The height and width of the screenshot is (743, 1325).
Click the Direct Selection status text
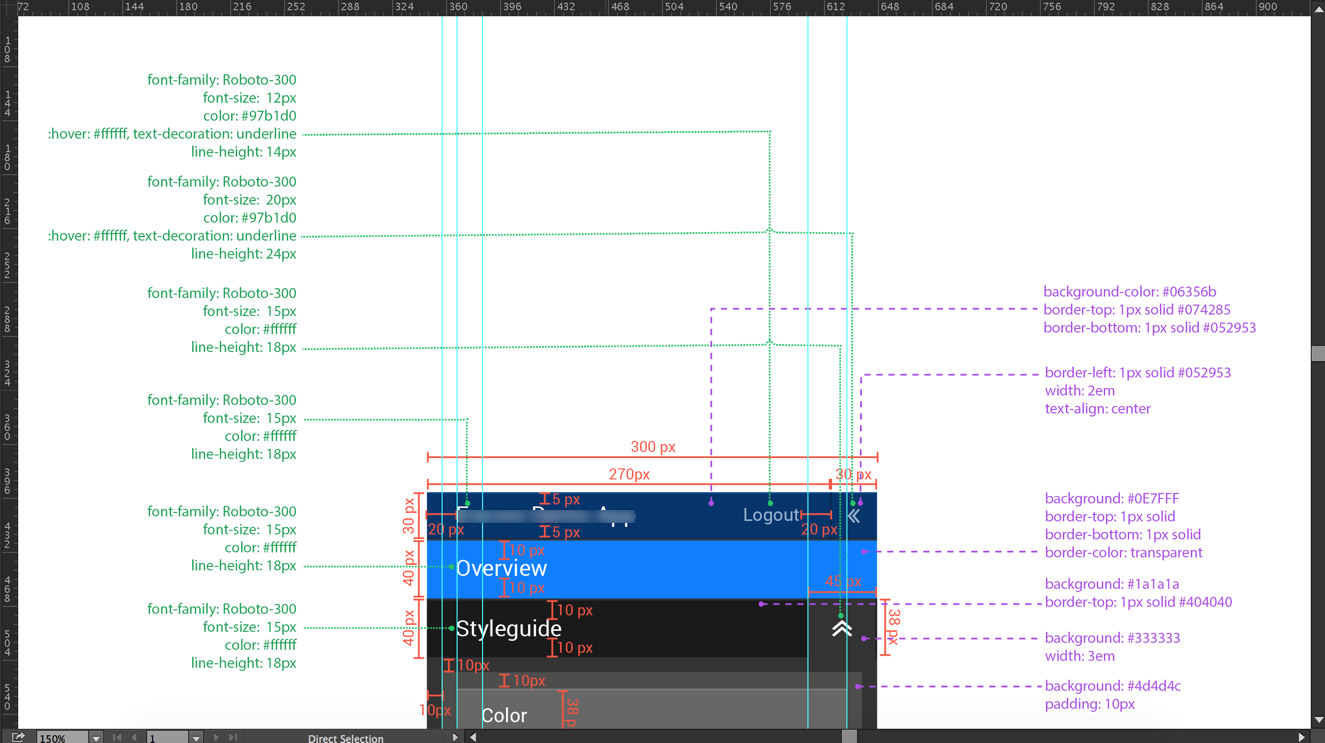[x=345, y=738]
